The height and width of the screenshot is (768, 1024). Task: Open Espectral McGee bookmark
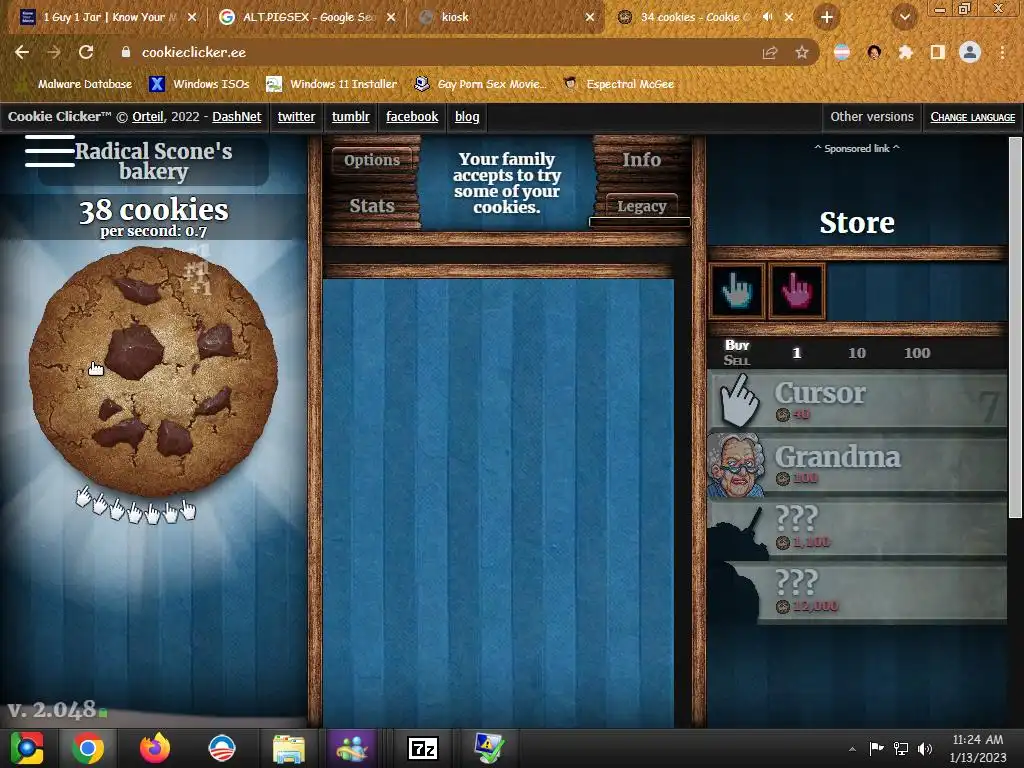pos(619,84)
